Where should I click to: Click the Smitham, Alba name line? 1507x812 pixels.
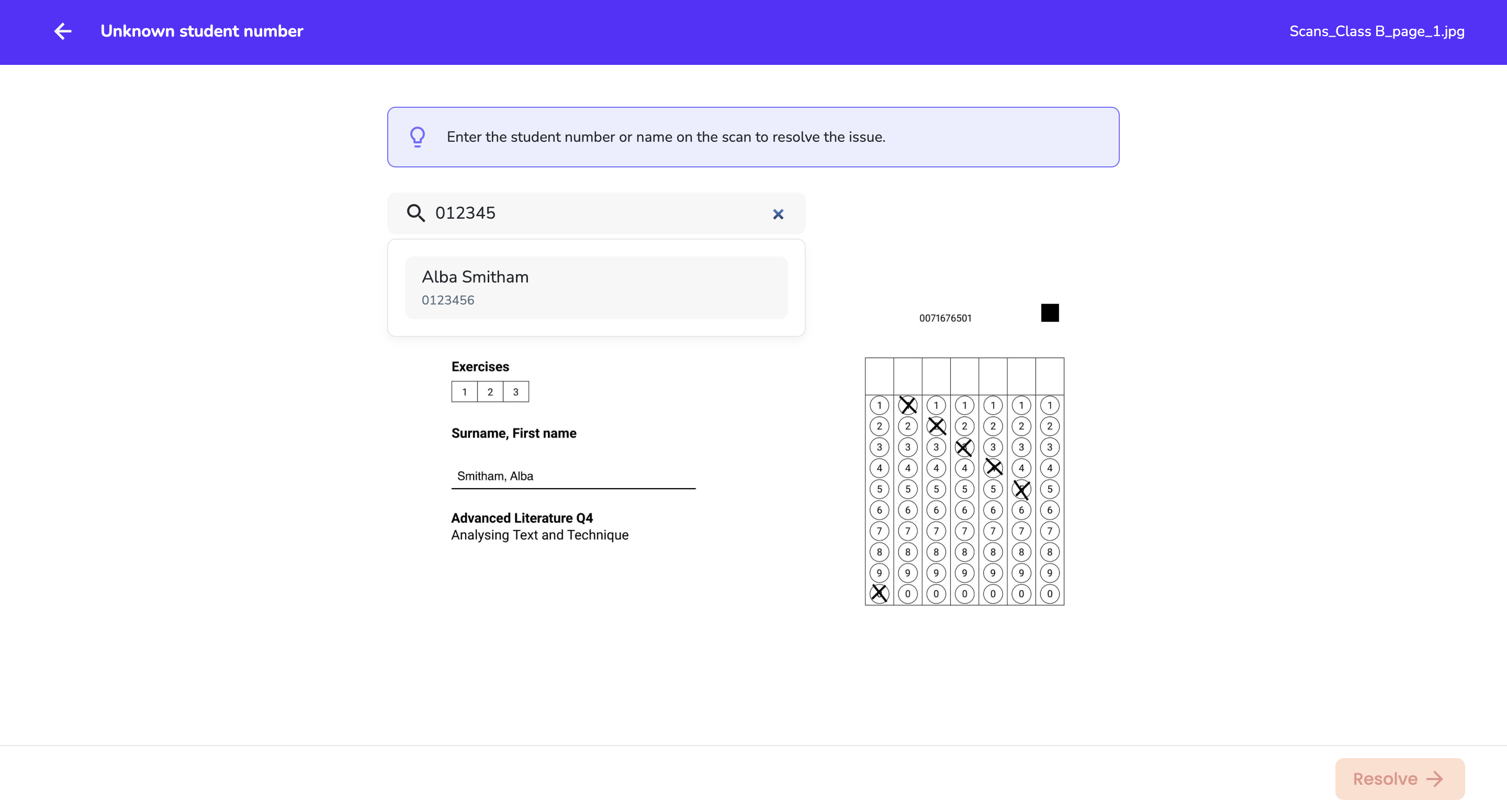[573, 476]
